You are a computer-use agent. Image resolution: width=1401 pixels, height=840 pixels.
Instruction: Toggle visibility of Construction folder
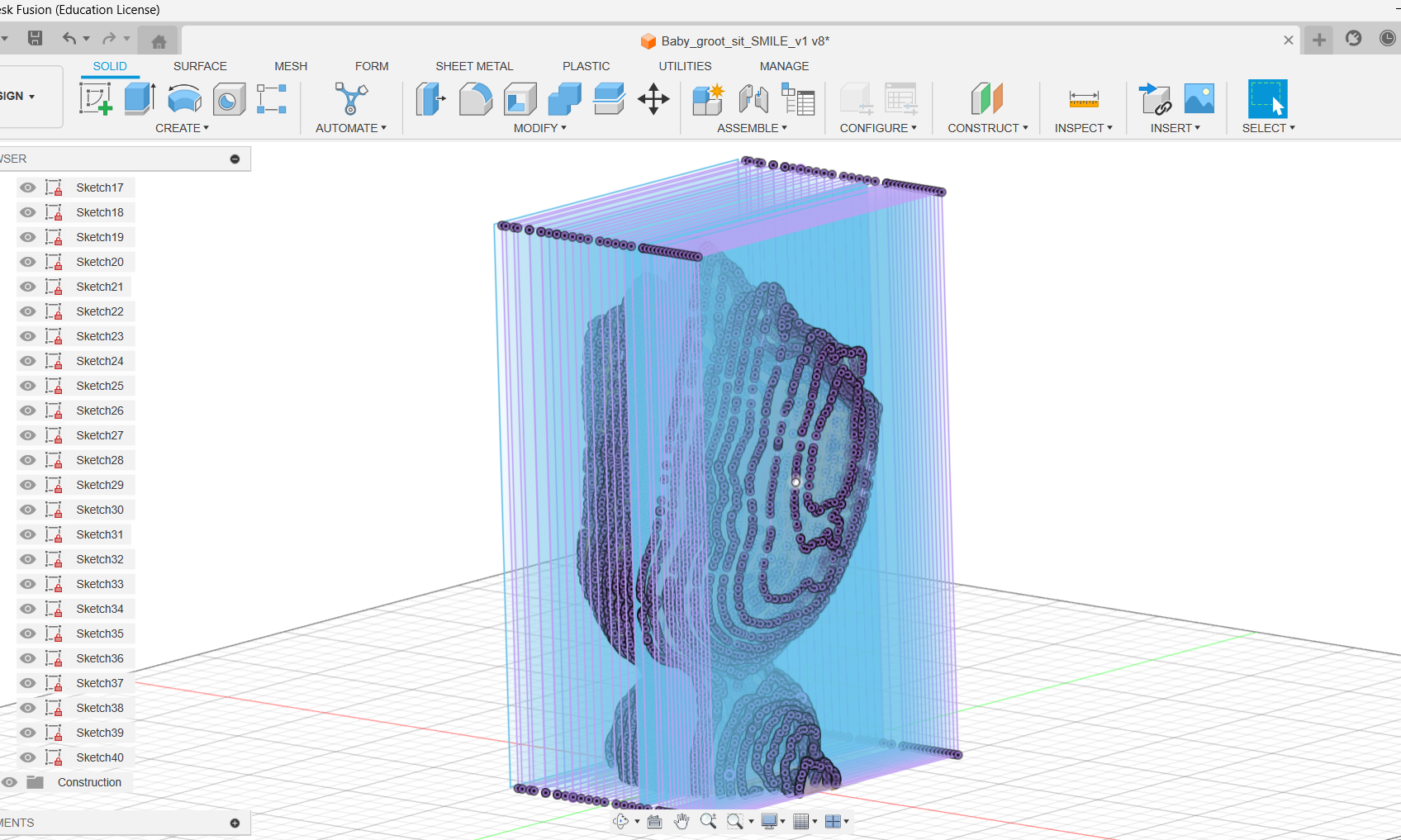(10, 782)
